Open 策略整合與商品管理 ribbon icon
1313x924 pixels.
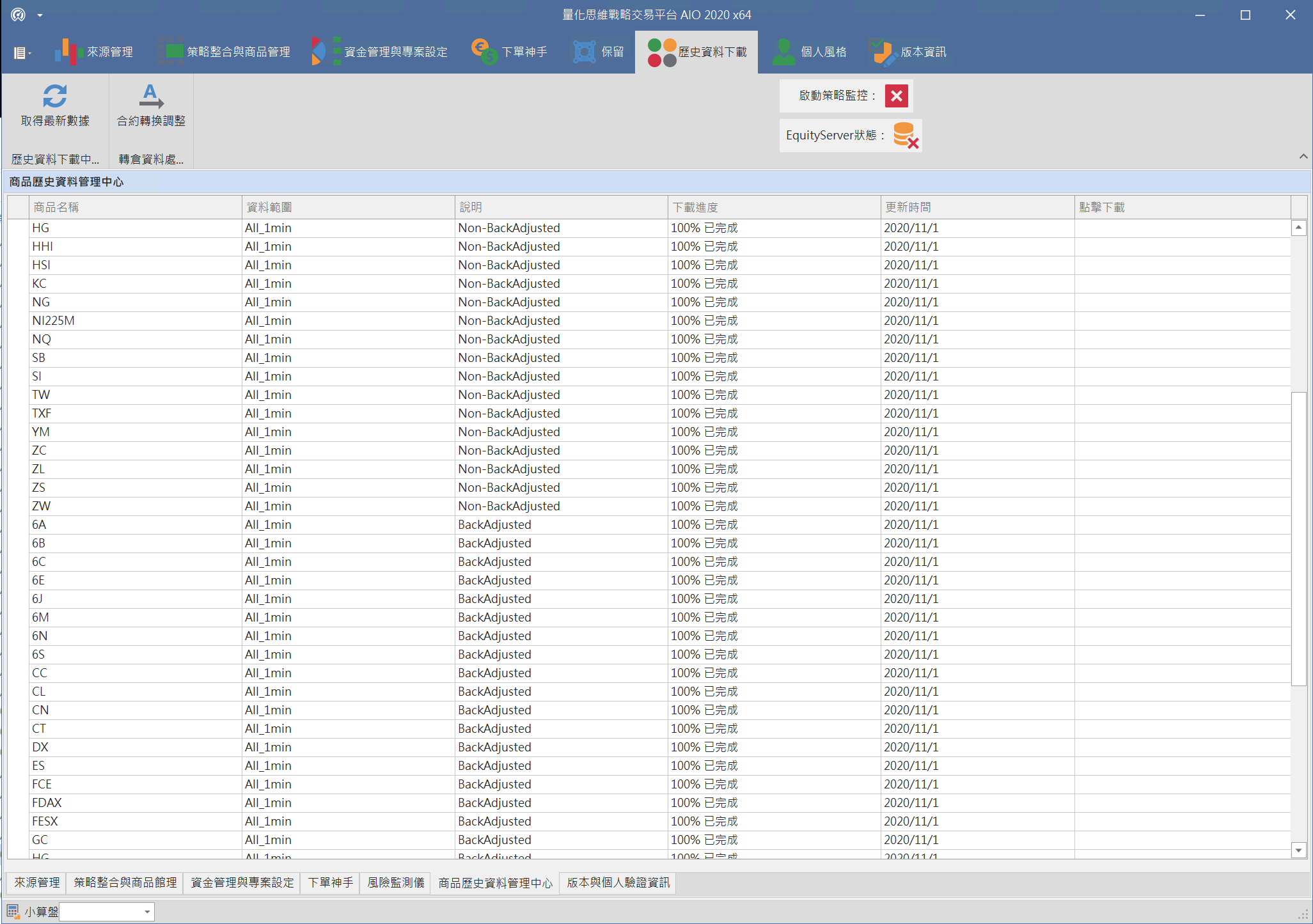tap(171, 52)
